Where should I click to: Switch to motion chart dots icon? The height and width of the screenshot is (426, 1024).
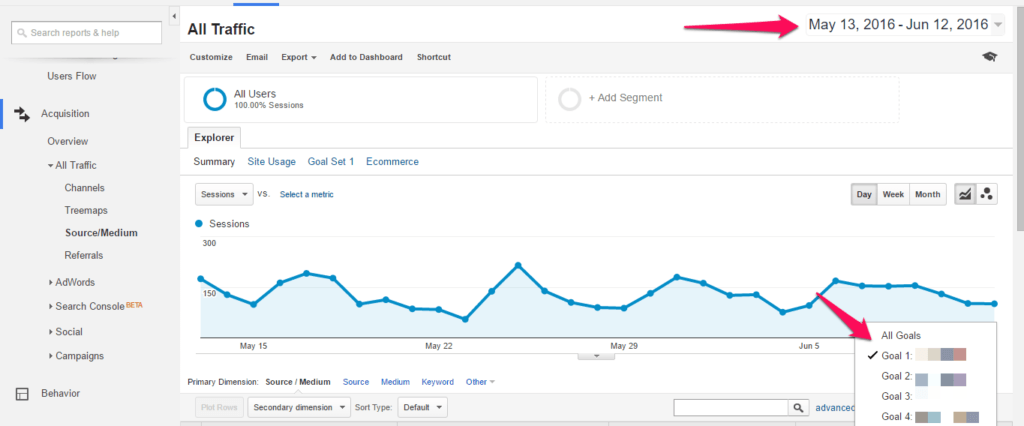[x=987, y=194]
